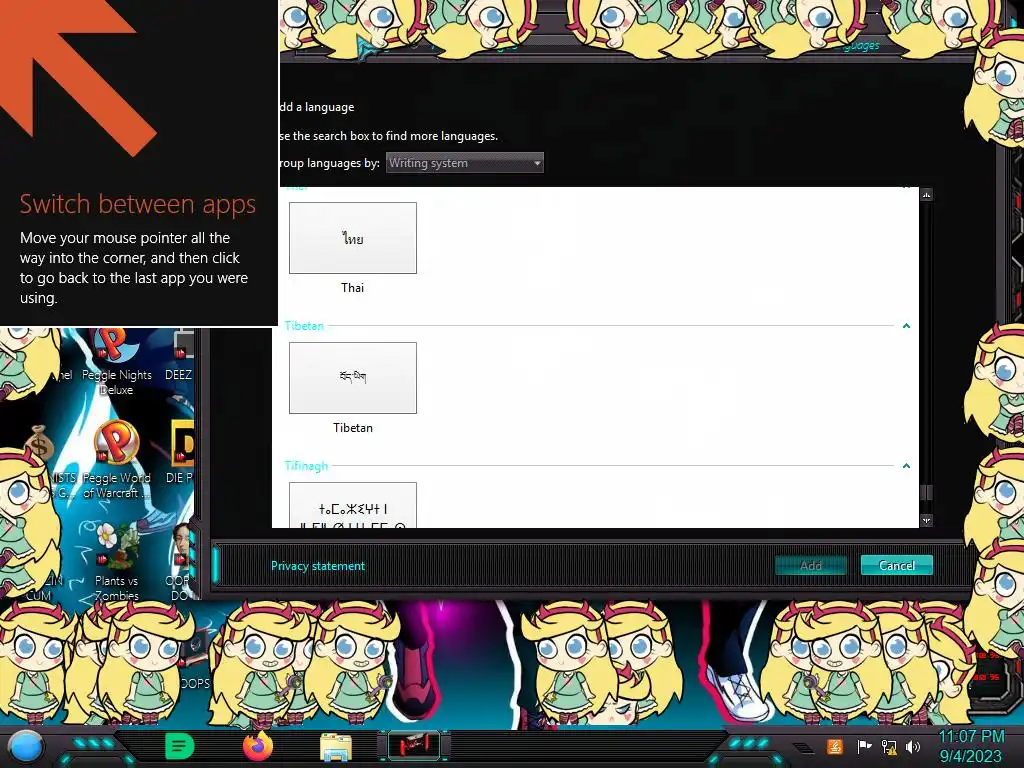Switch to the active control panel taskbar item

tap(414, 746)
